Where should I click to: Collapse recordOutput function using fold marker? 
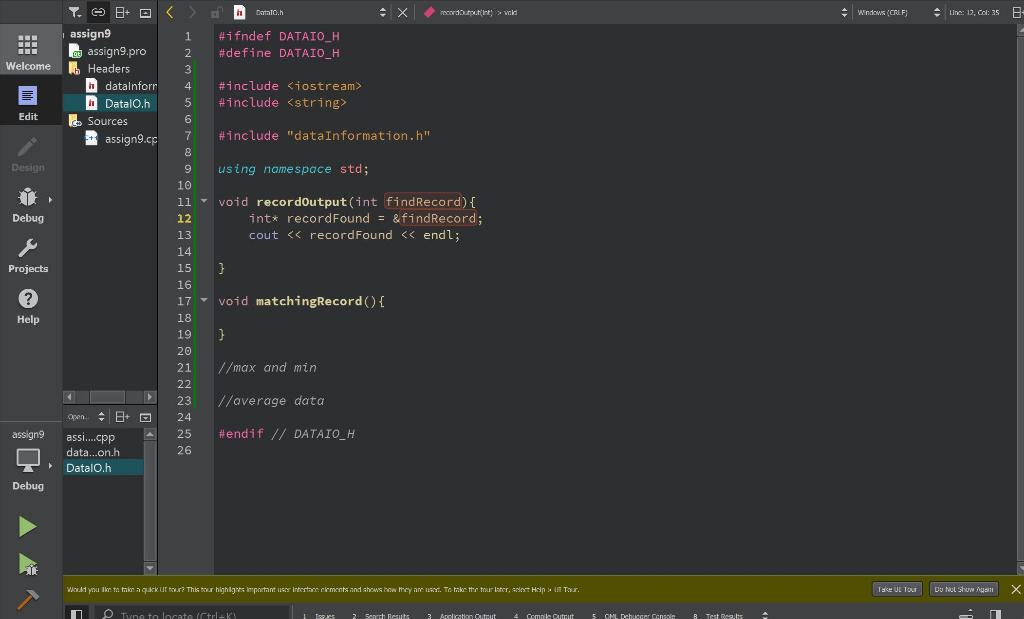pos(203,201)
